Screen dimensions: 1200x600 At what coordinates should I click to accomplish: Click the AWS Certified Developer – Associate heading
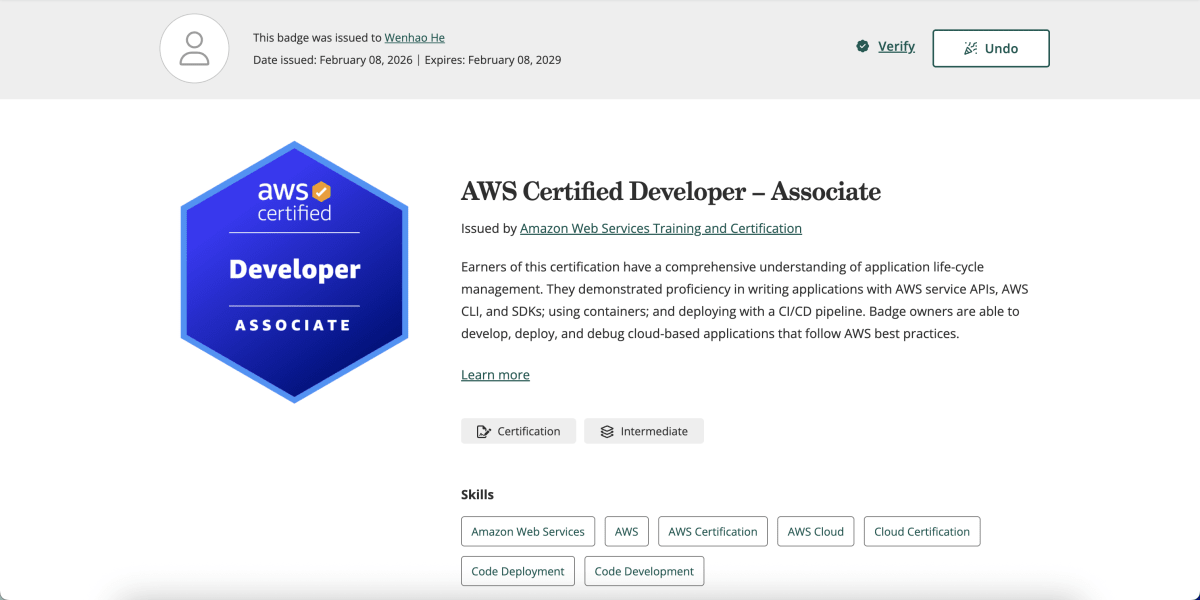(x=671, y=191)
